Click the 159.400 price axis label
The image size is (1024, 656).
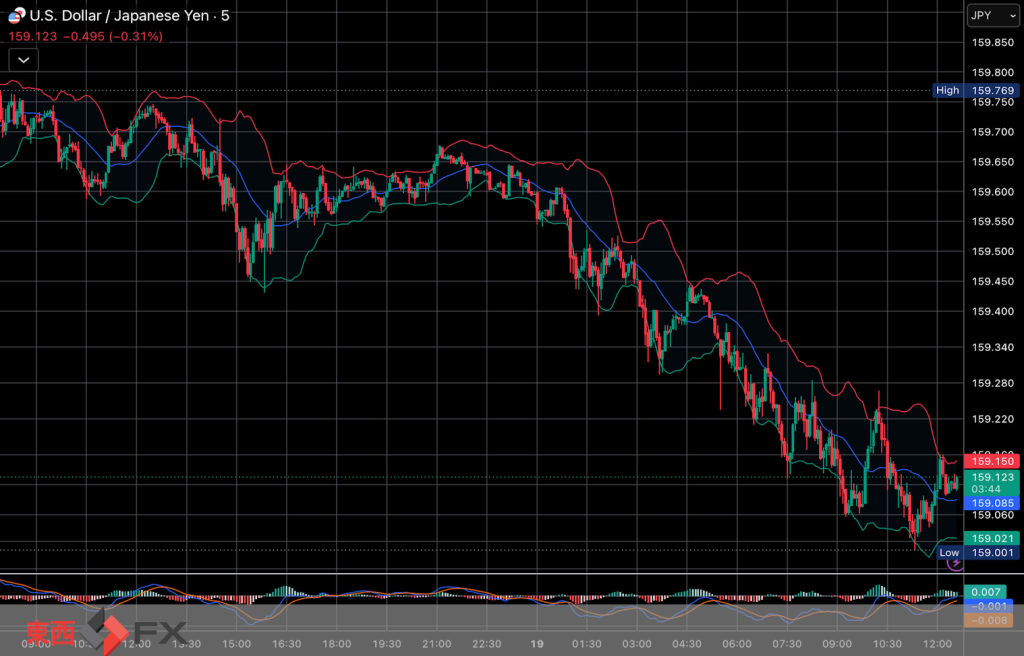tap(993, 312)
